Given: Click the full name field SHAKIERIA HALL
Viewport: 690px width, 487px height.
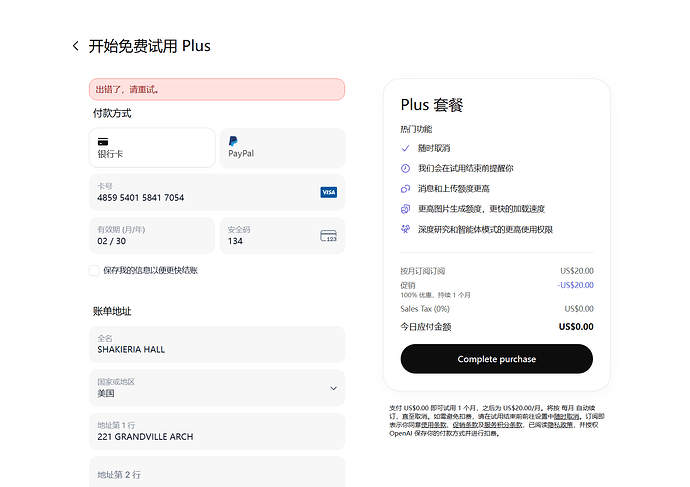Looking at the screenshot, I should [217, 344].
